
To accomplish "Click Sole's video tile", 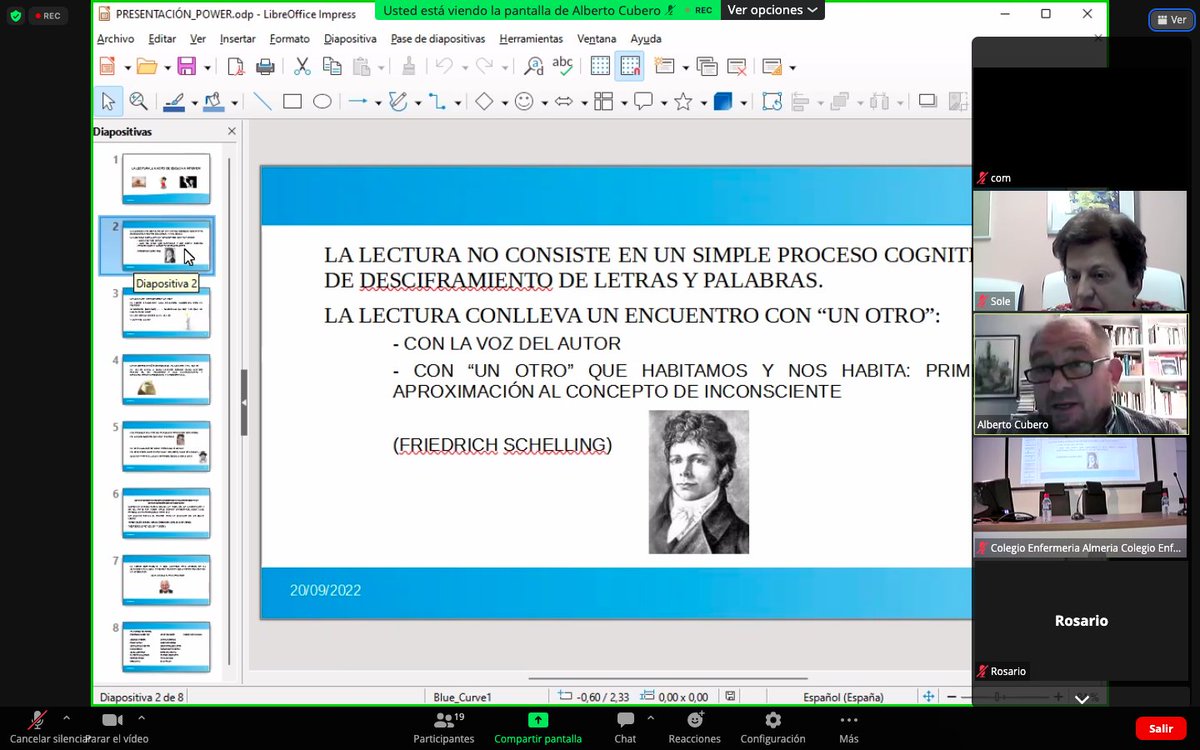I will coord(1081,250).
